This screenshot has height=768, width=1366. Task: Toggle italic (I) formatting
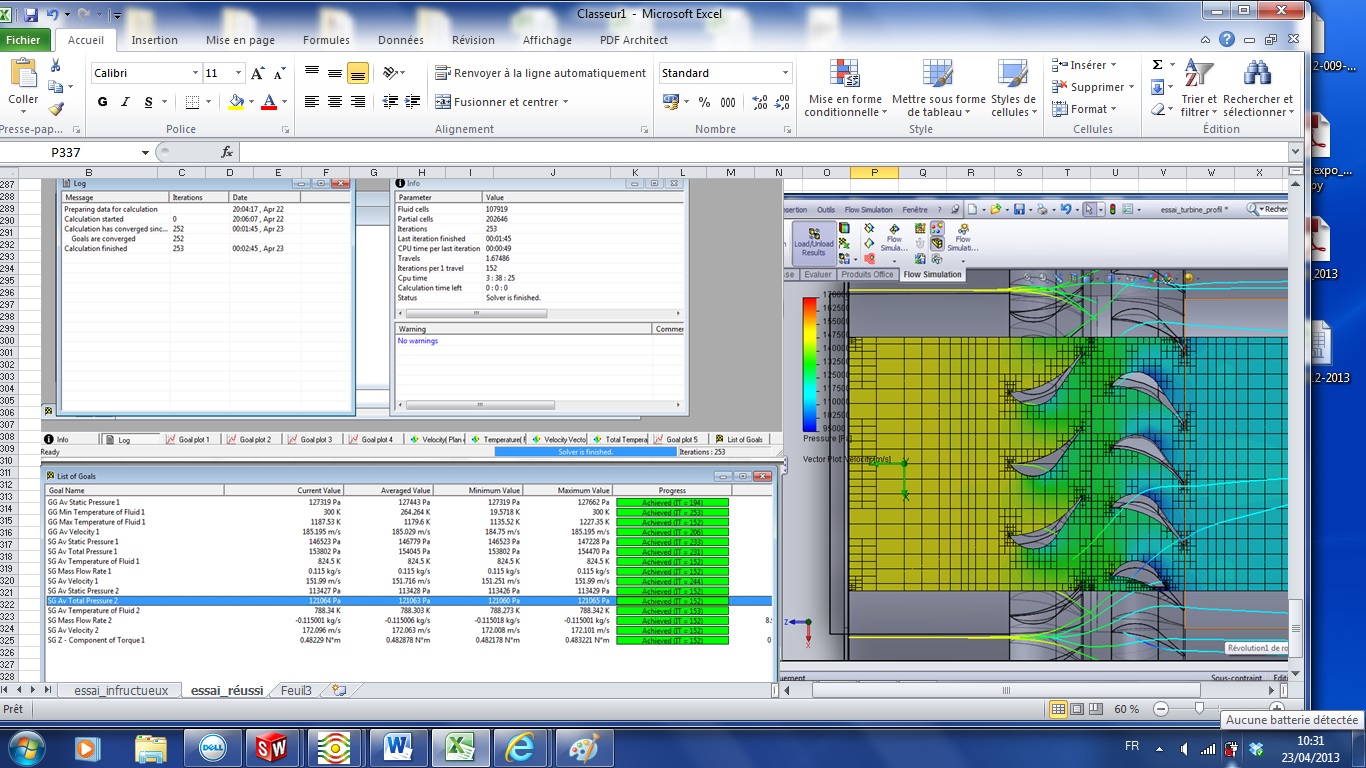[x=126, y=102]
